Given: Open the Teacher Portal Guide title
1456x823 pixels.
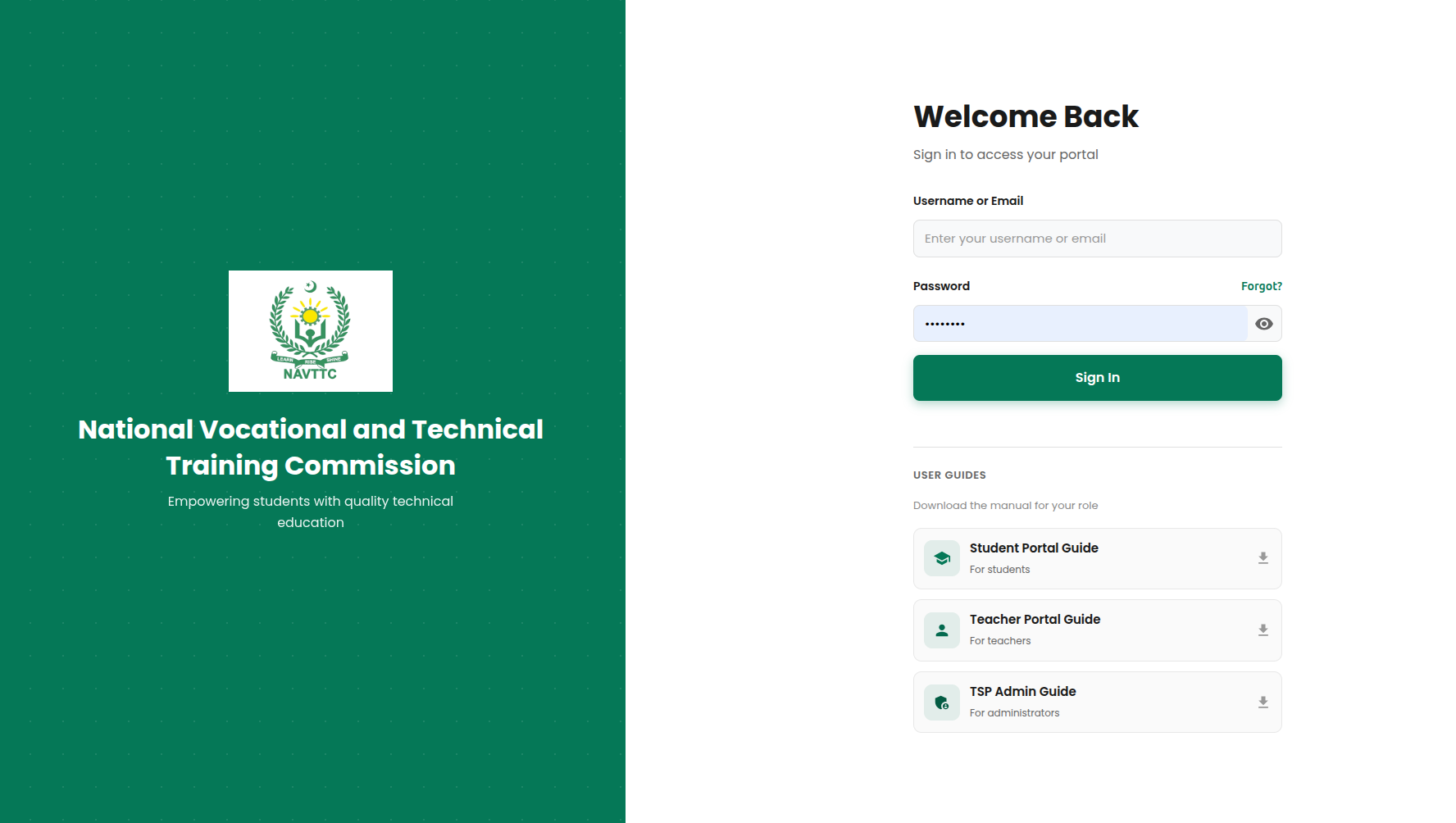Looking at the screenshot, I should pyautogui.click(x=1035, y=619).
